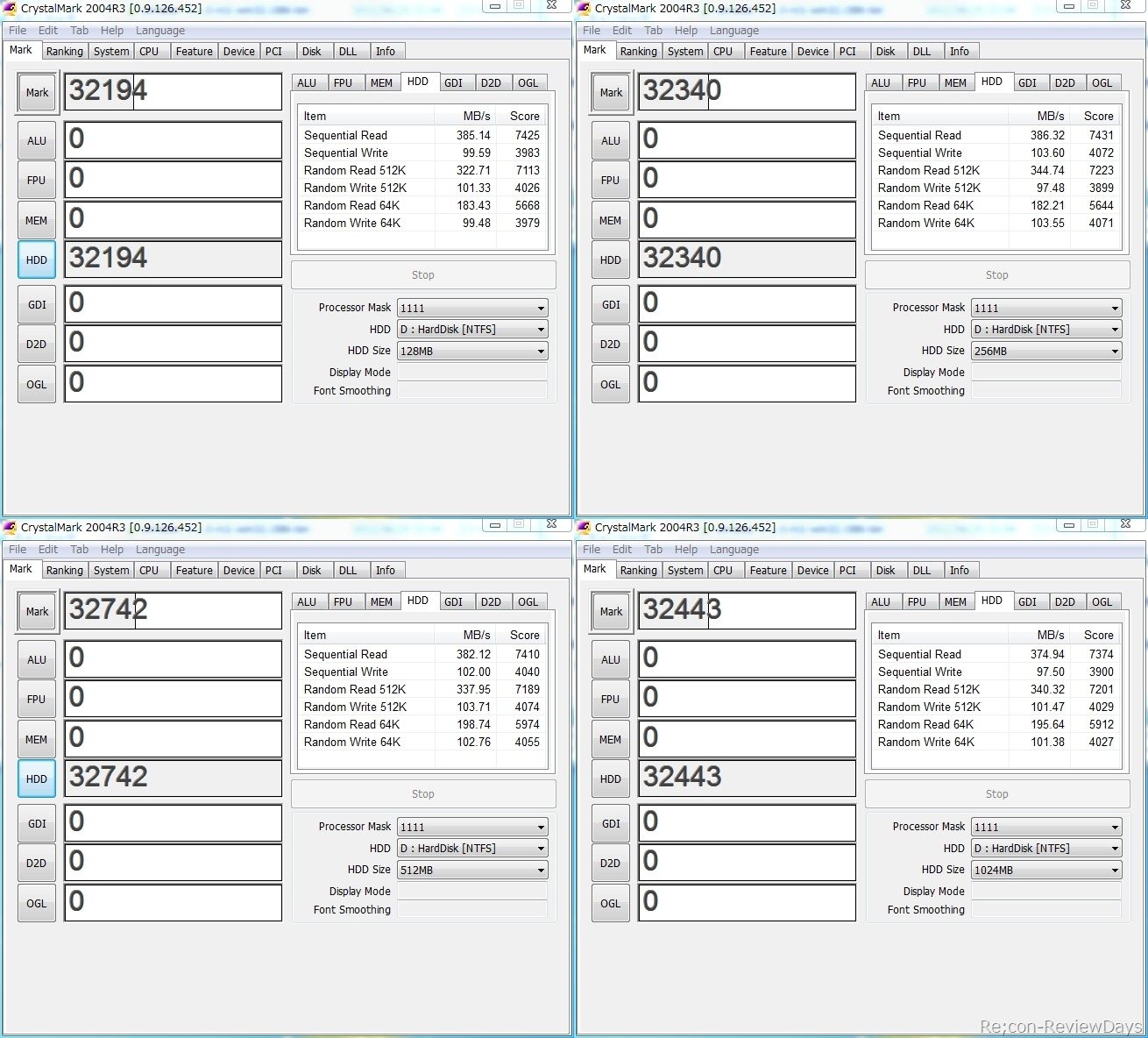
Task: Click the CrystalMark title icon in the 32443 window
Action: (x=585, y=527)
